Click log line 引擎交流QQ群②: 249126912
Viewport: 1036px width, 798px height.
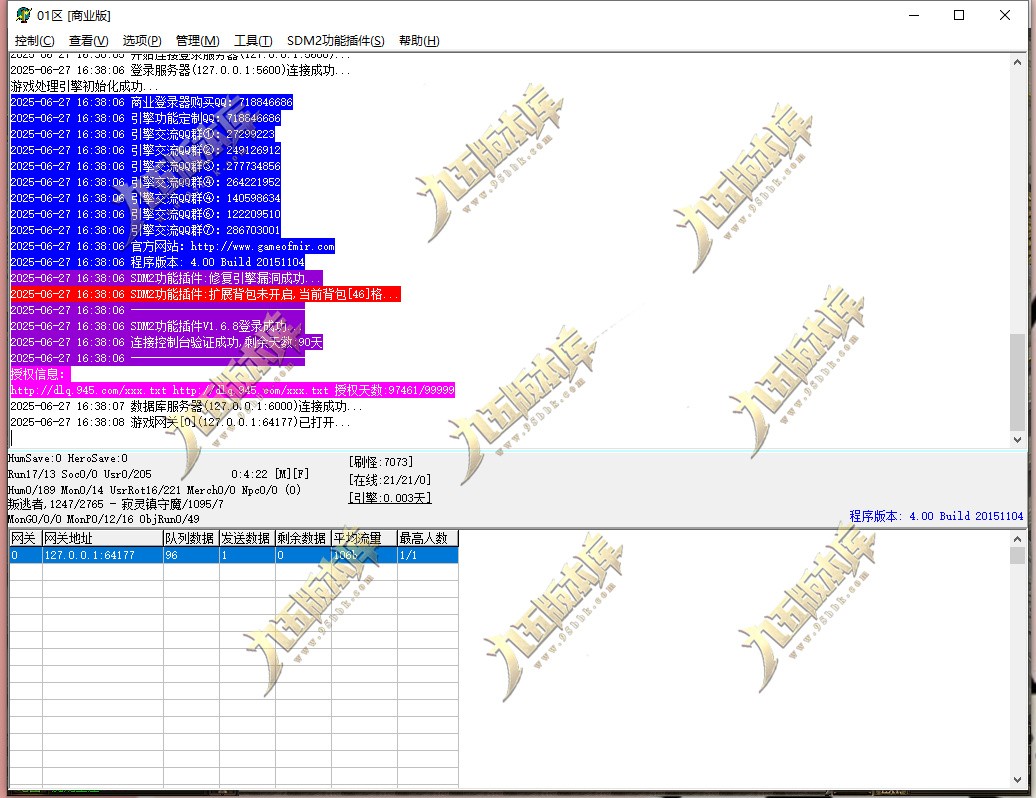tap(145, 150)
